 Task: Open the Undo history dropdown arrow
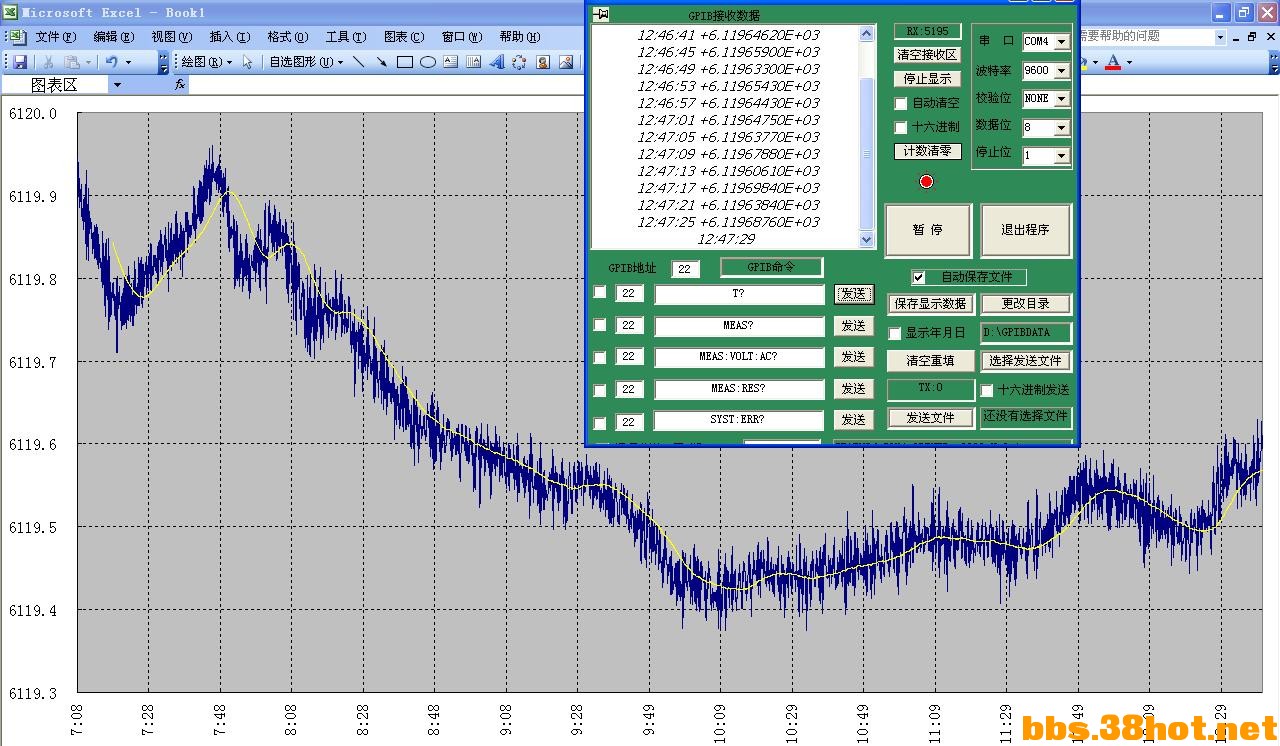[128, 62]
